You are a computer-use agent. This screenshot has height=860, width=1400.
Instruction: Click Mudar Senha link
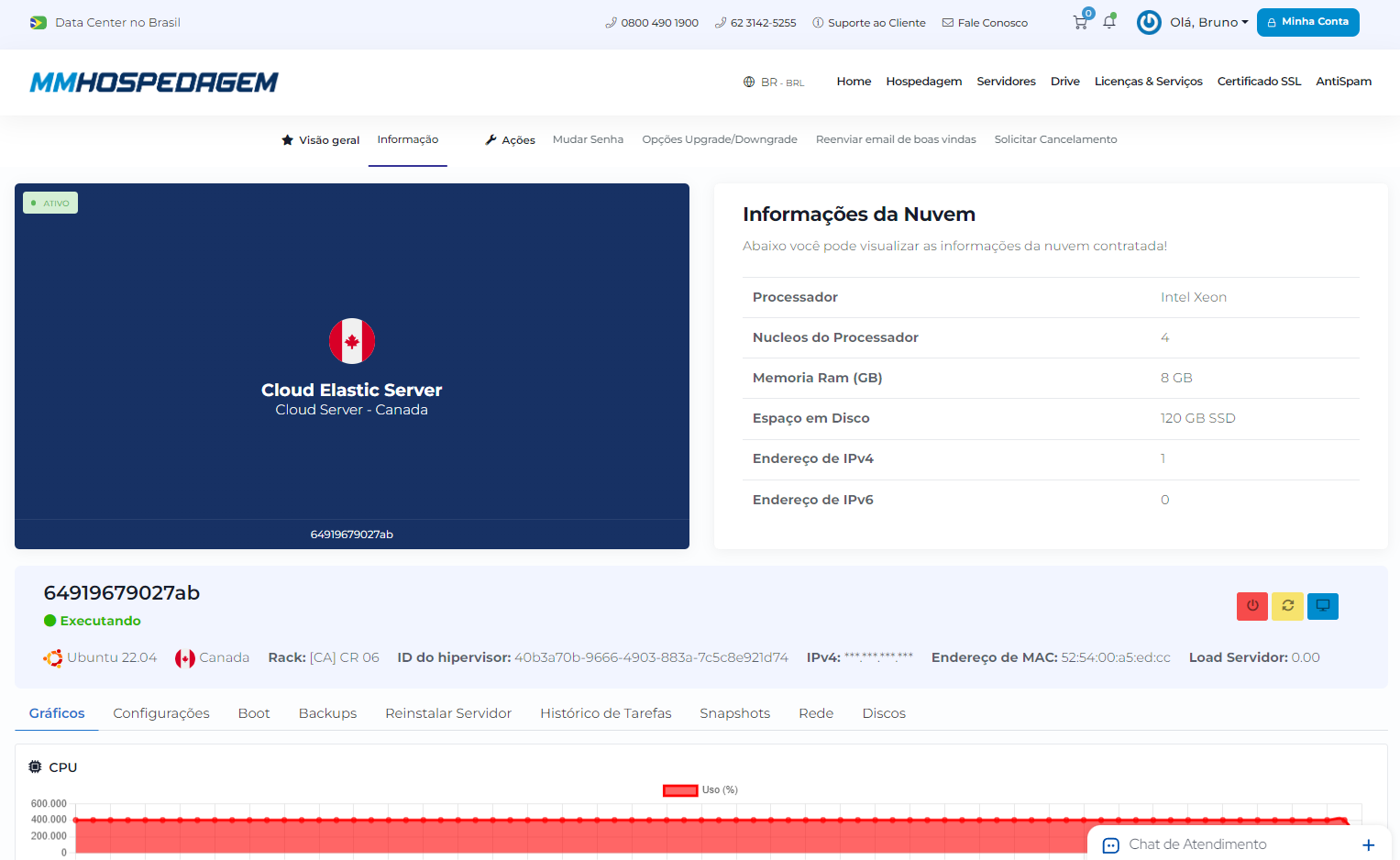click(588, 139)
